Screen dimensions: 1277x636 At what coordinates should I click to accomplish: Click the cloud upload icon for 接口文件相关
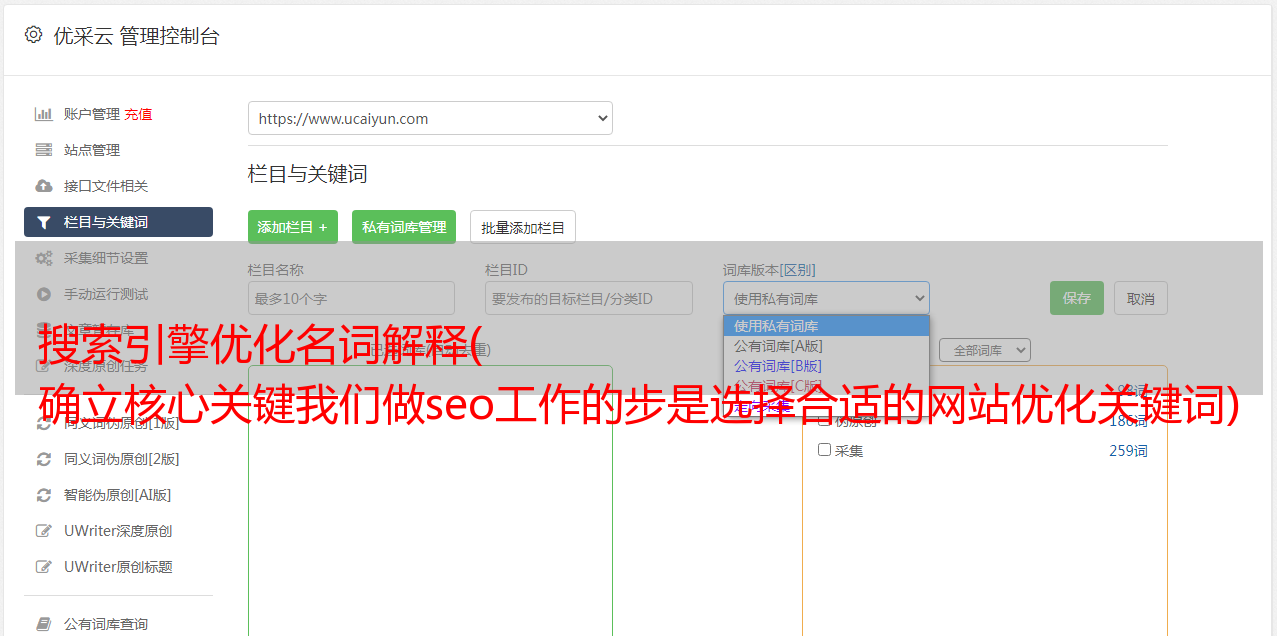coord(43,186)
